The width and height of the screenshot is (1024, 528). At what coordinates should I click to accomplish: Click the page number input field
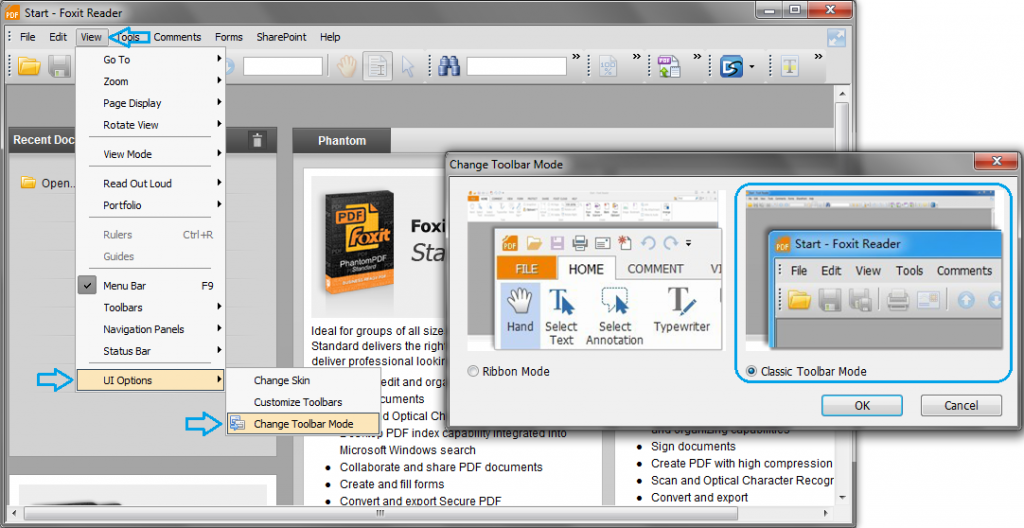(x=283, y=66)
